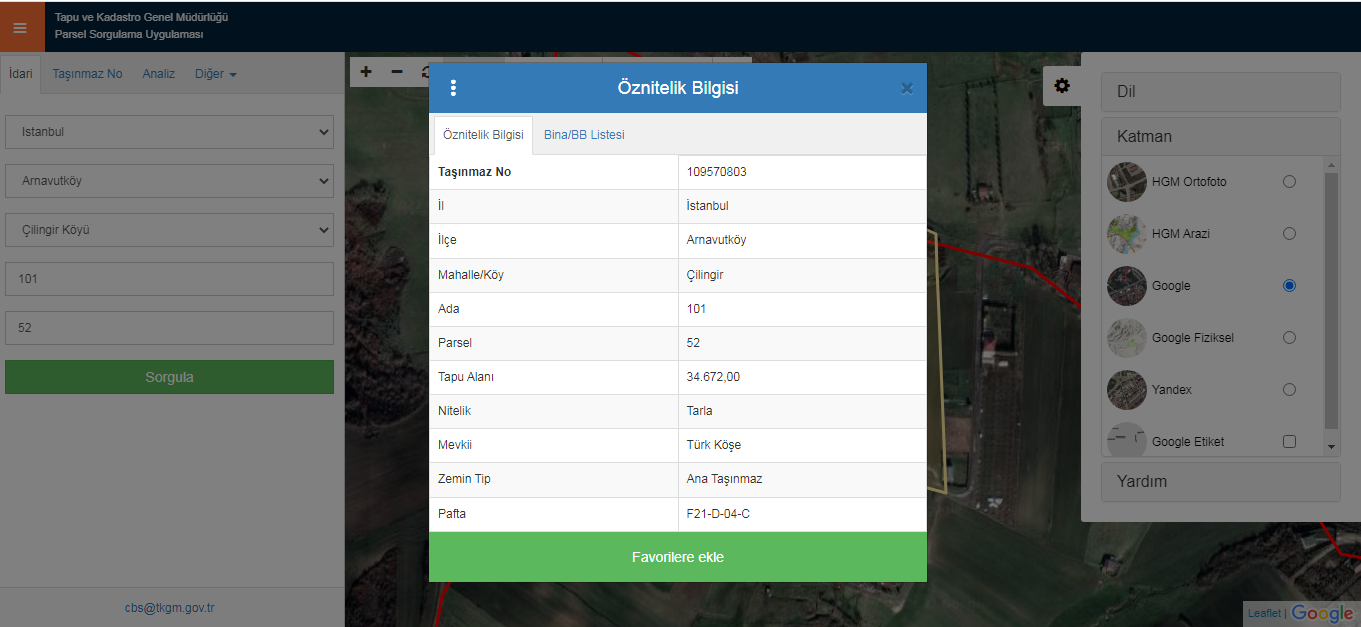
Task: Choose the HGM Arazi radio button
Action: click(1289, 234)
